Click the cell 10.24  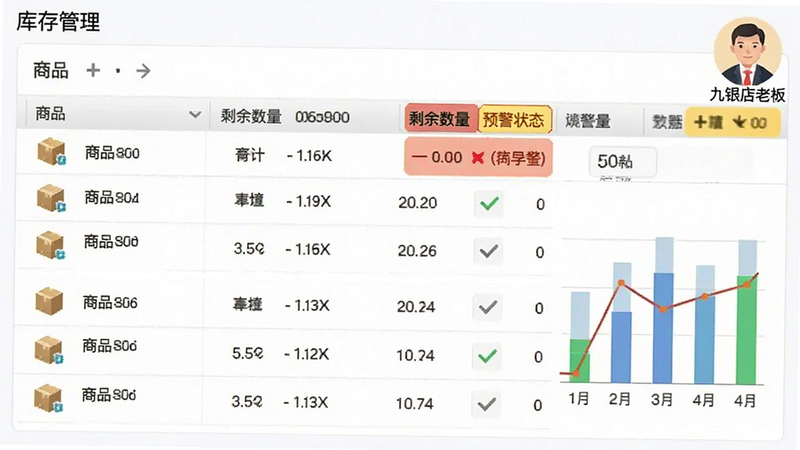pyautogui.click(x=415, y=356)
